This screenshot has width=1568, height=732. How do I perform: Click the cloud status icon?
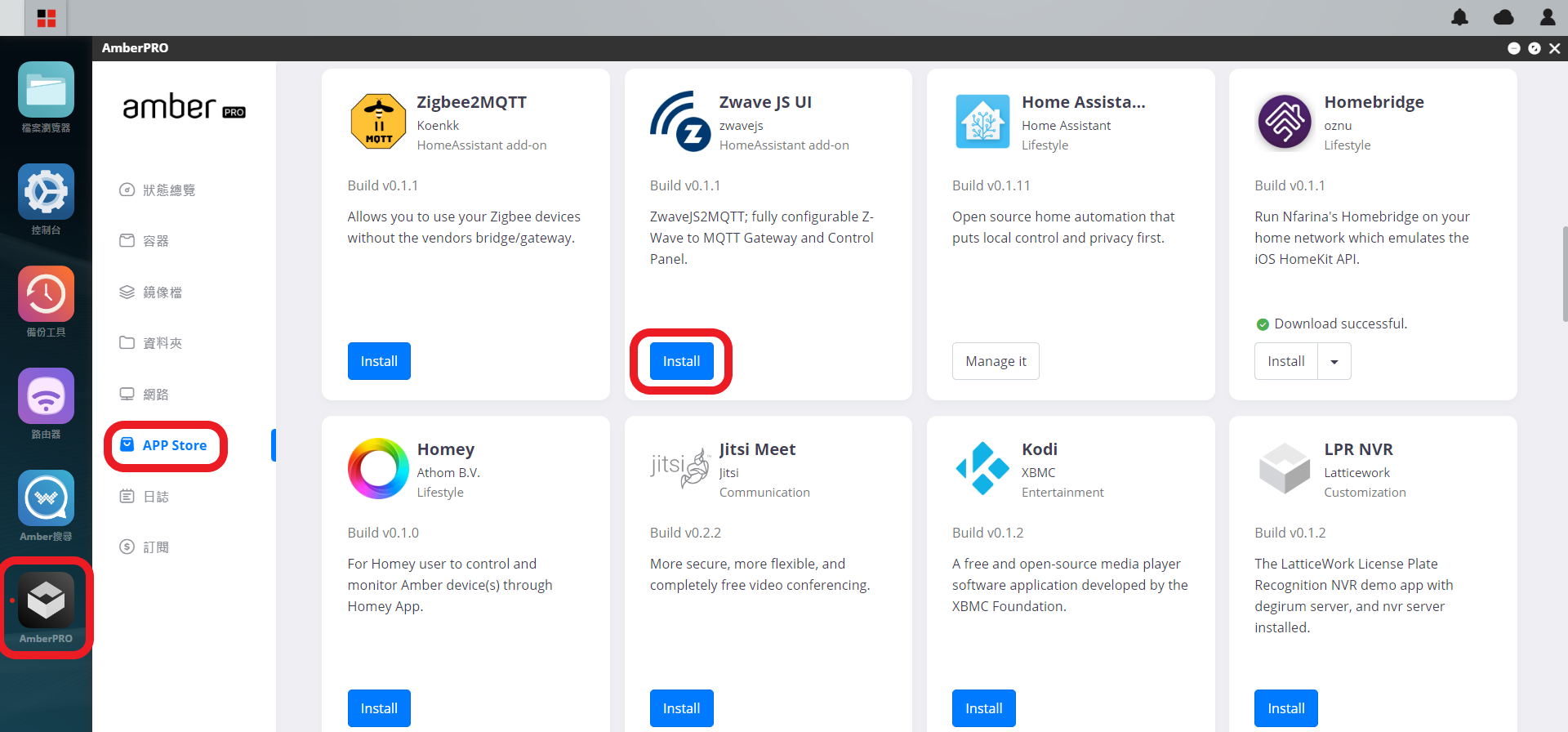coord(1503,17)
